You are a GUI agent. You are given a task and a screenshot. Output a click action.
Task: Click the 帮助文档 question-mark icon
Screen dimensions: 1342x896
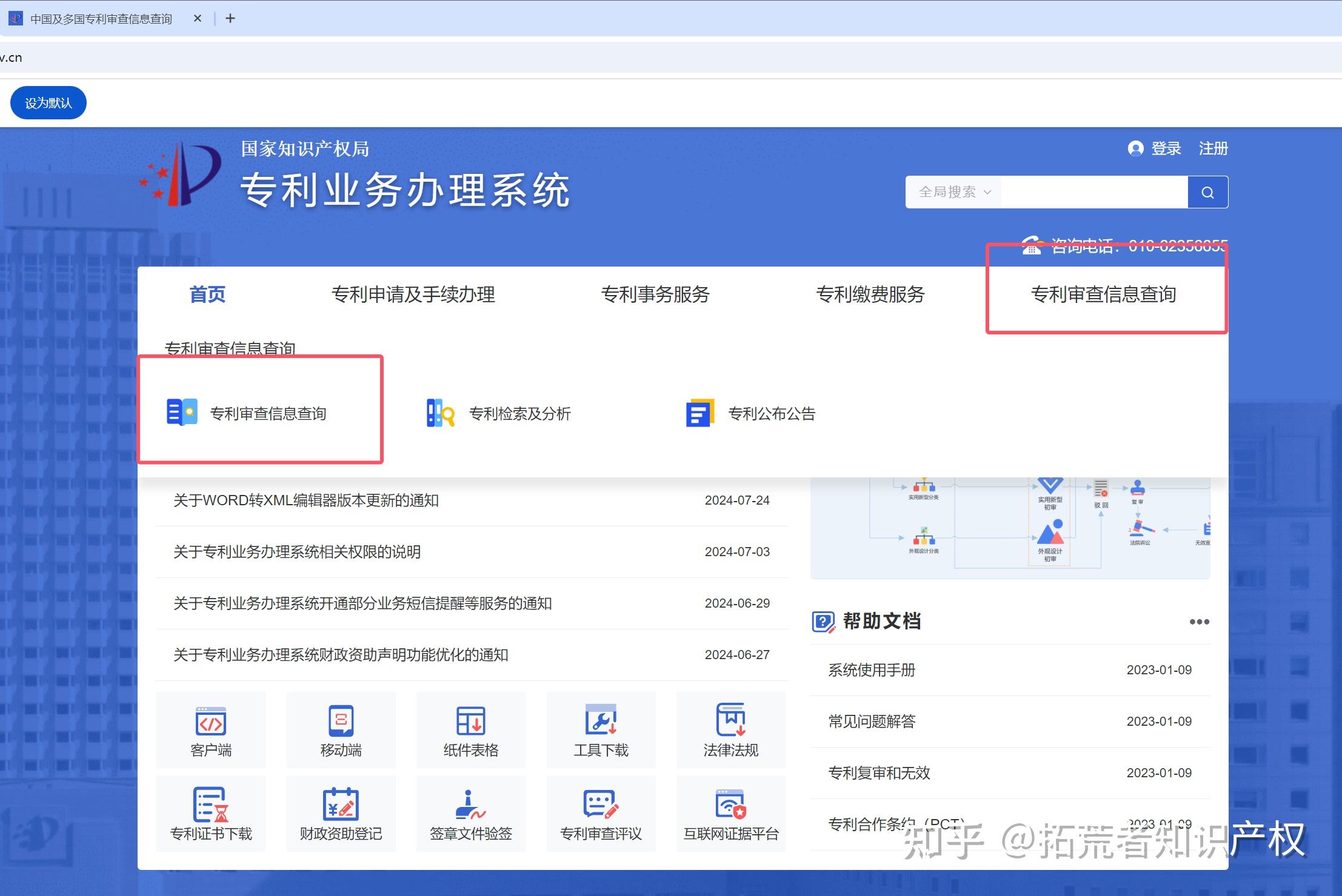pyautogui.click(x=823, y=622)
